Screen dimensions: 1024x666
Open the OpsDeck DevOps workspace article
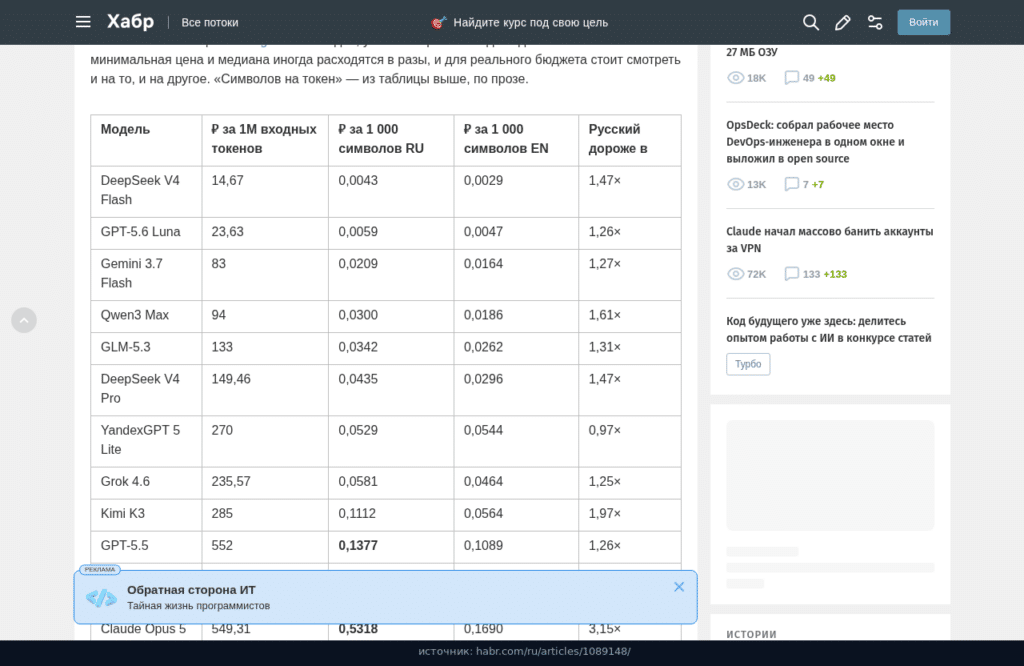coord(815,142)
